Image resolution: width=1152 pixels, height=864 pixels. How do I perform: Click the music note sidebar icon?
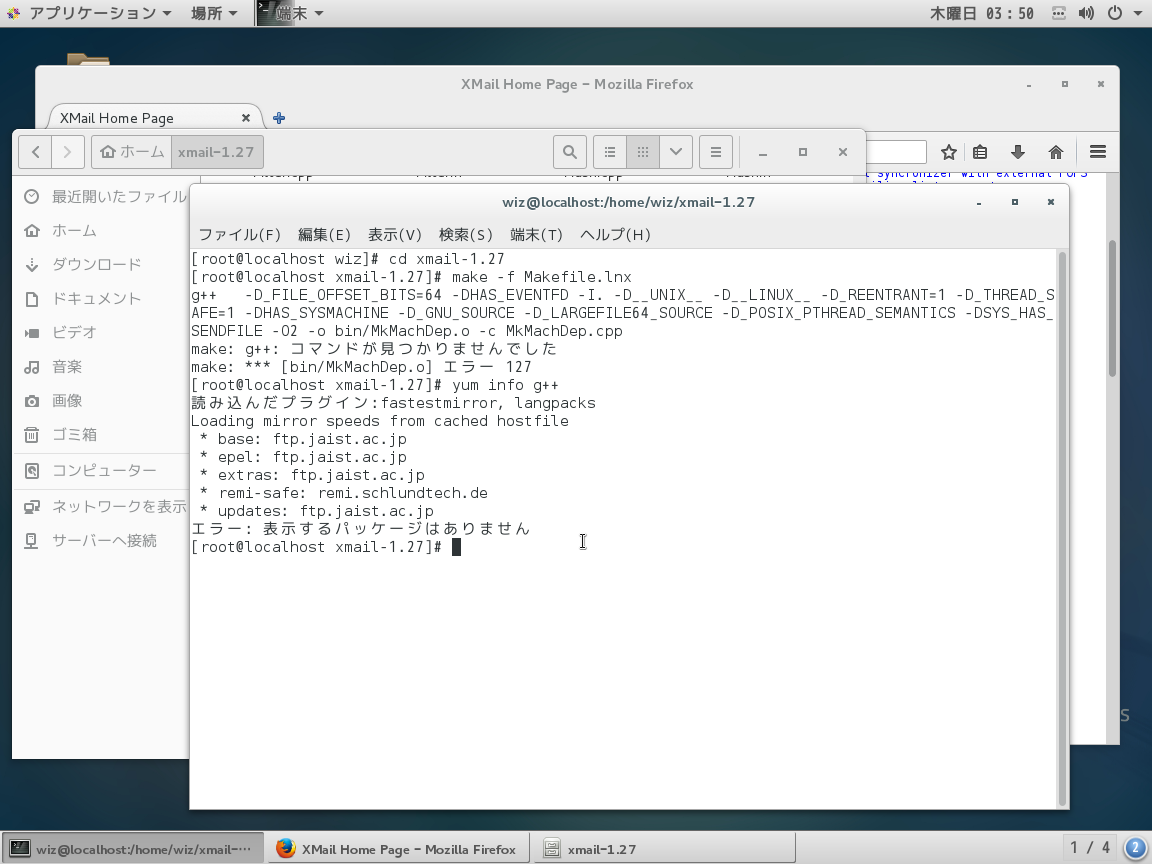coord(32,367)
